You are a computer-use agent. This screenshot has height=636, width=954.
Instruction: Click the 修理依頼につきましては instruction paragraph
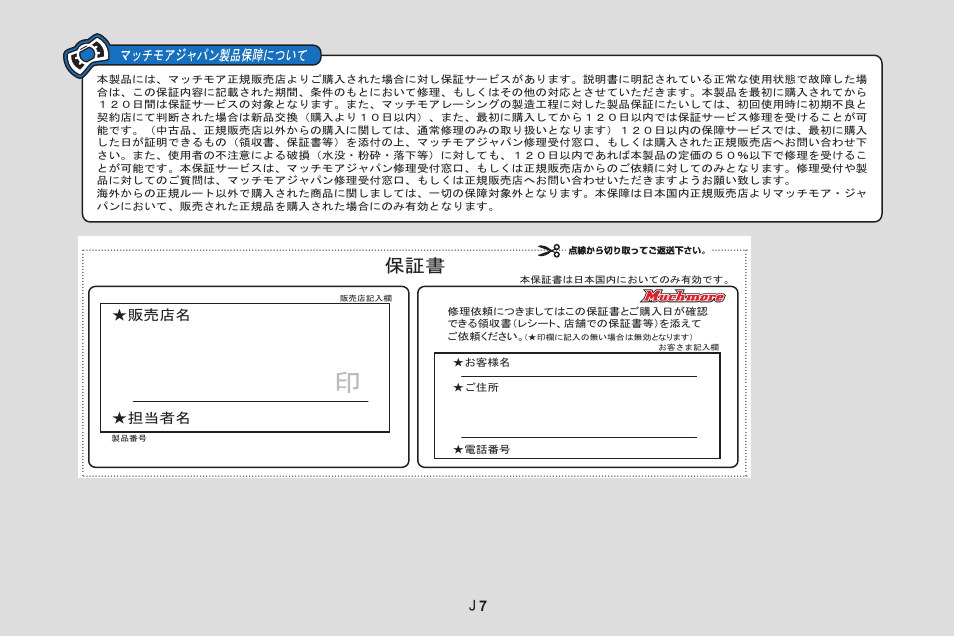(577, 324)
